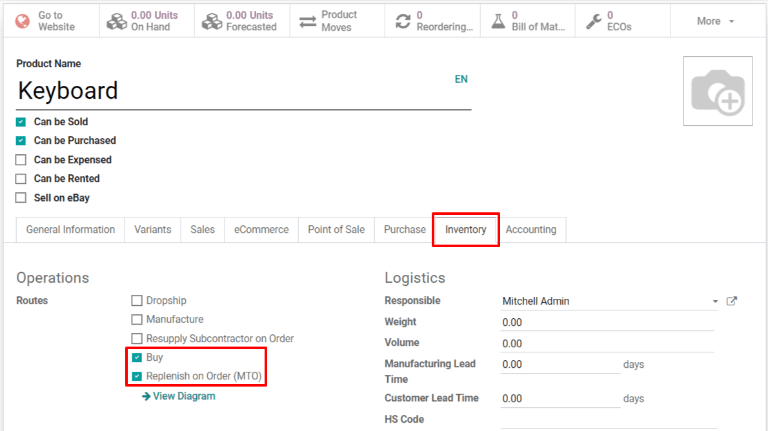Disable Replenish on Order (MTO) route
Image resolution: width=768 pixels, height=431 pixels.
coord(137,377)
